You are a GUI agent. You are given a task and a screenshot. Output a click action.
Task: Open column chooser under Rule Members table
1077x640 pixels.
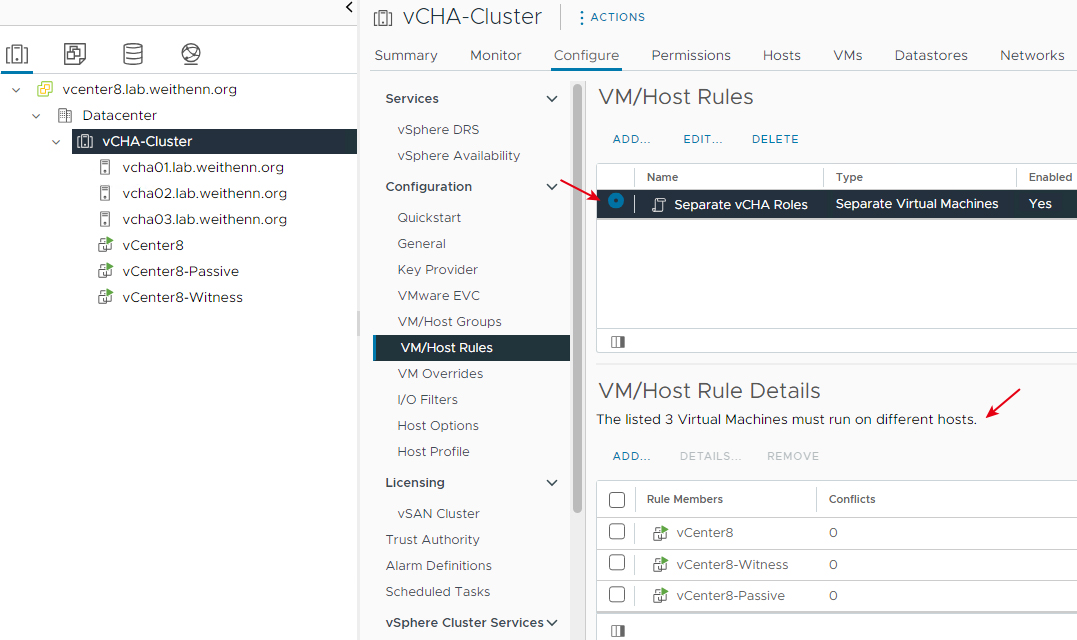tap(617, 630)
